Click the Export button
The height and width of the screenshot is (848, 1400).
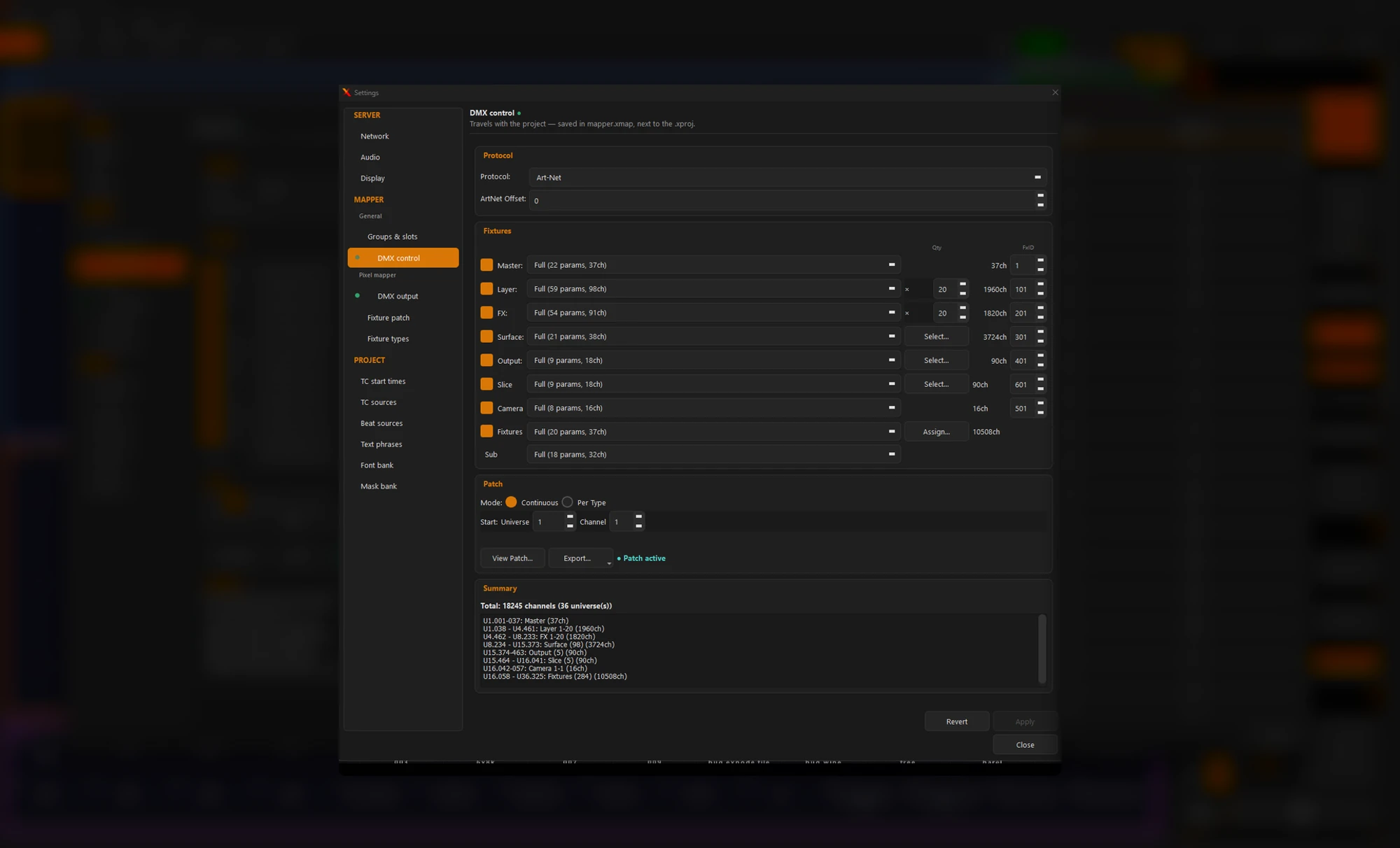(580, 558)
